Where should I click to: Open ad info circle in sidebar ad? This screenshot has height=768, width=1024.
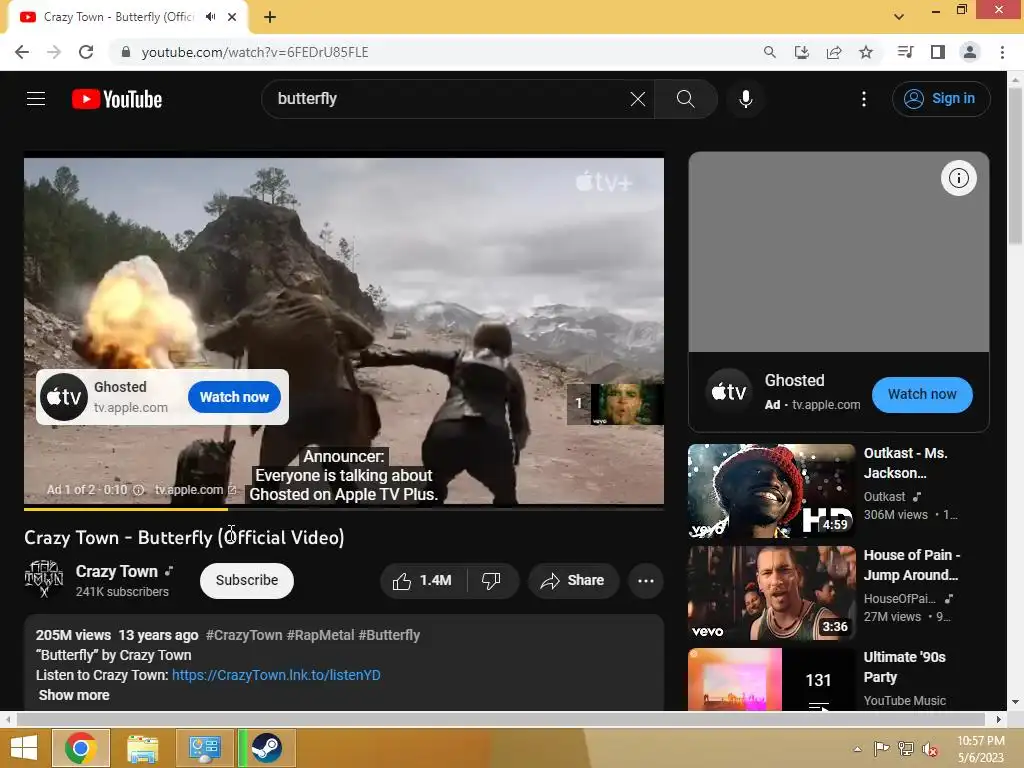[x=958, y=178]
